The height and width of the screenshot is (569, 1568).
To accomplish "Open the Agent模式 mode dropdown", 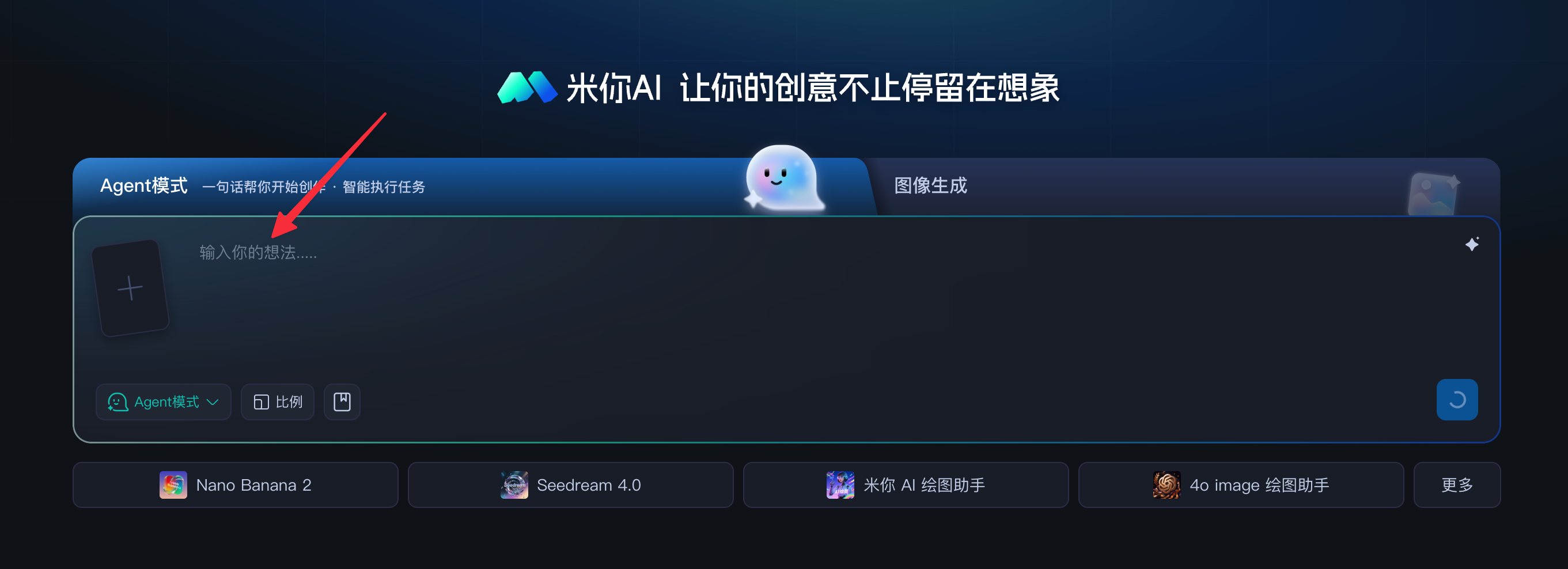I will (x=163, y=401).
